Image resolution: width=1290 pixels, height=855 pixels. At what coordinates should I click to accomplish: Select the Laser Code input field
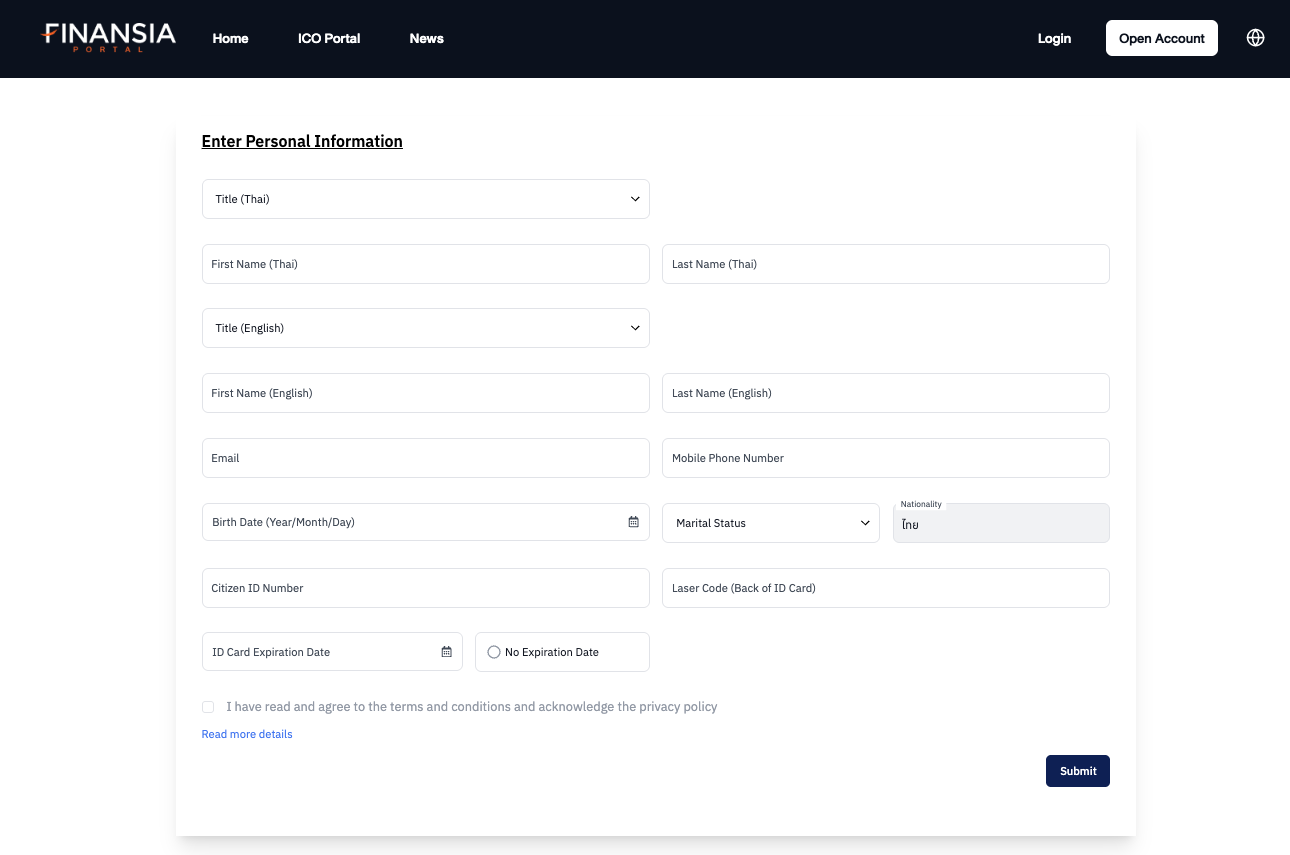(885, 588)
